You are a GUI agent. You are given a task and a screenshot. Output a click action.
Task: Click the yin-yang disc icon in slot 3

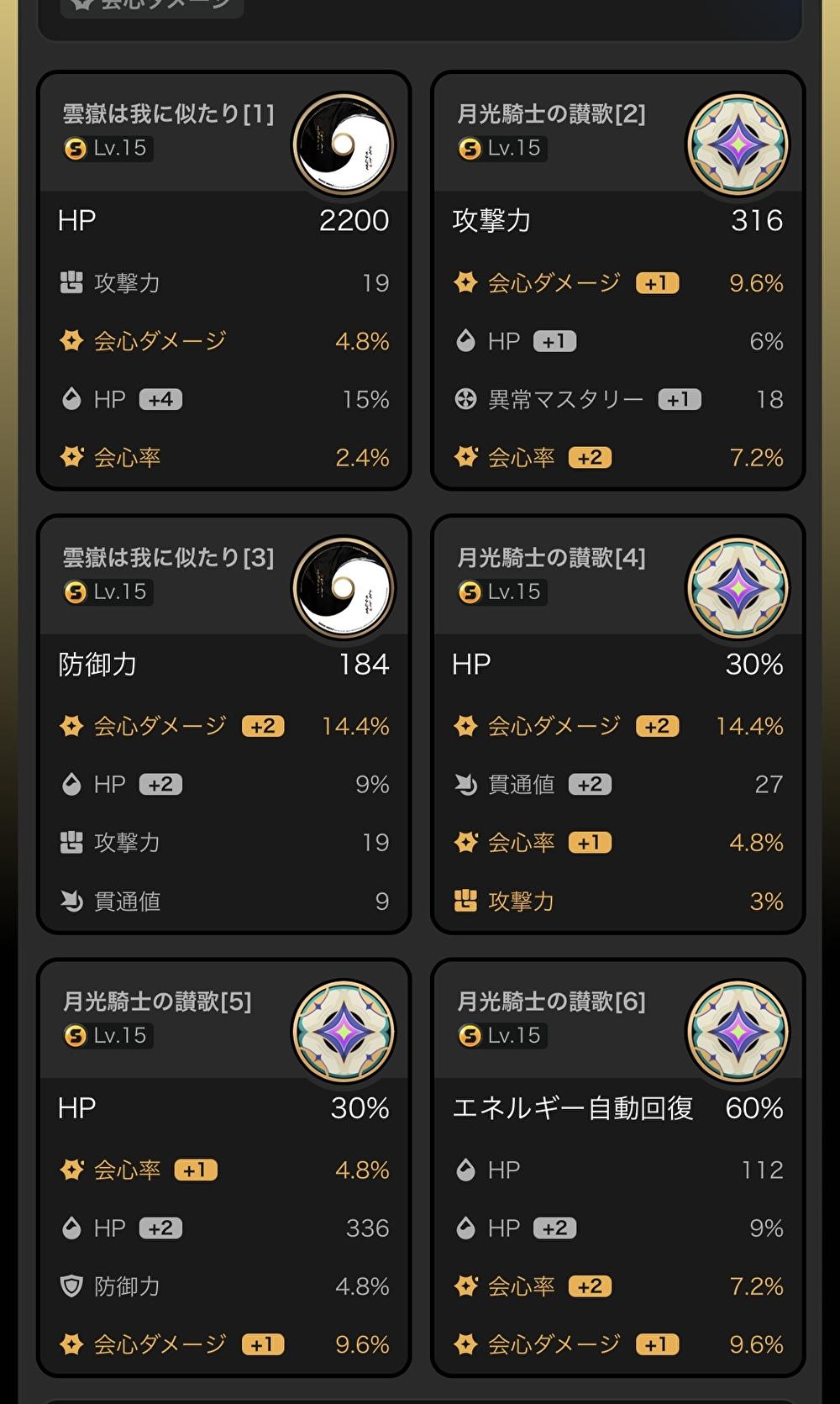point(344,588)
